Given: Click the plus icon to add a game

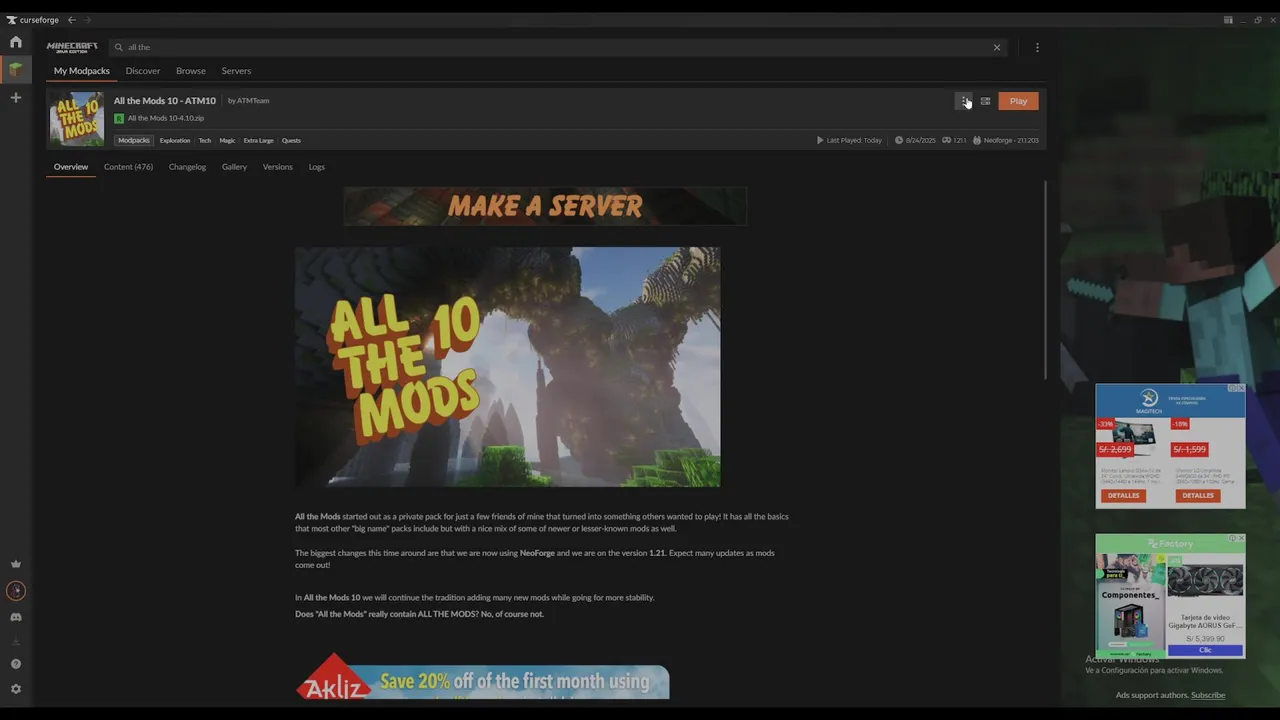Looking at the screenshot, I should coord(15,97).
